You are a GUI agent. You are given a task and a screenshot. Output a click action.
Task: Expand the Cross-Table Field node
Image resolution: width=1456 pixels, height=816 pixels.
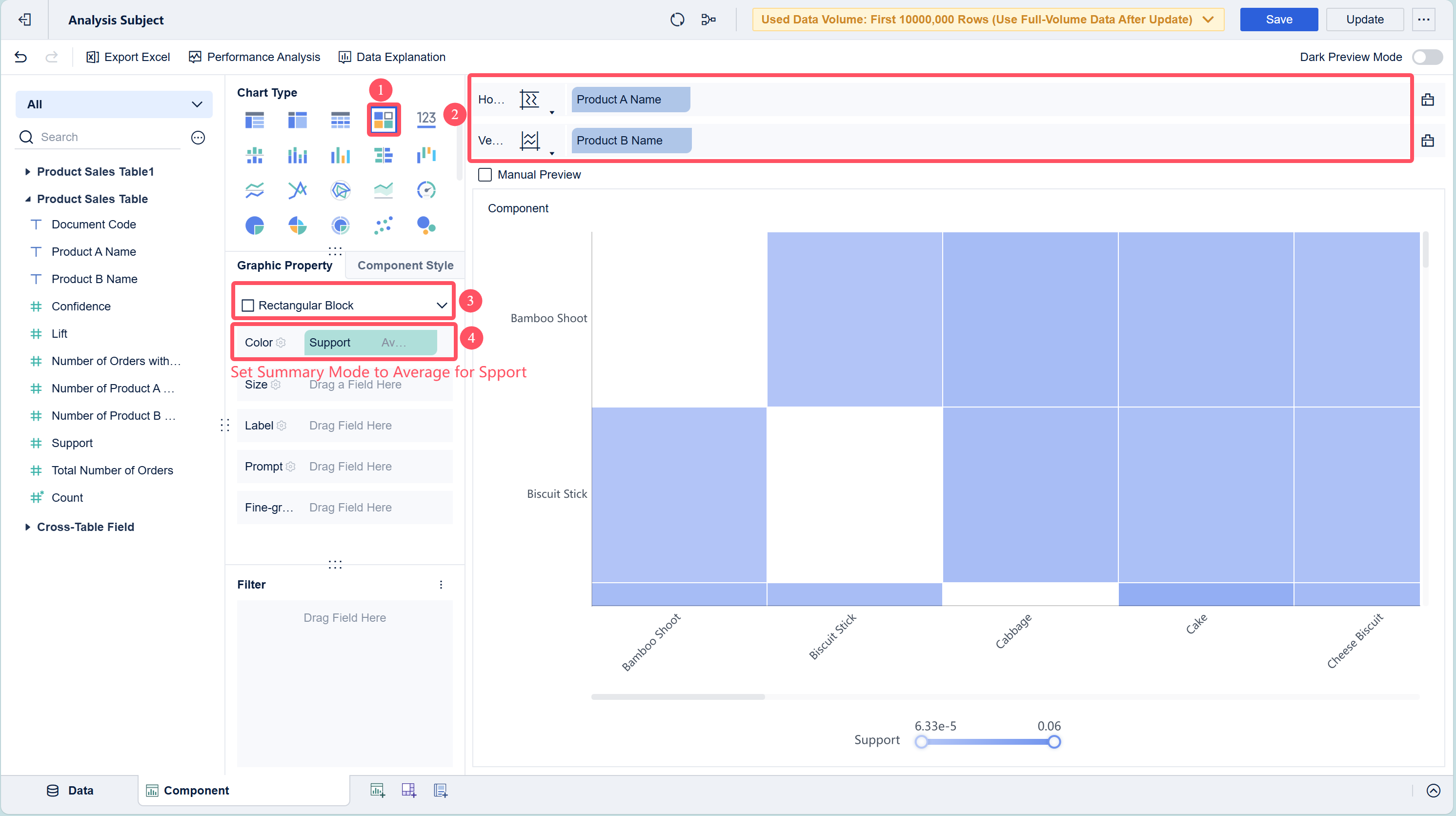point(28,527)
